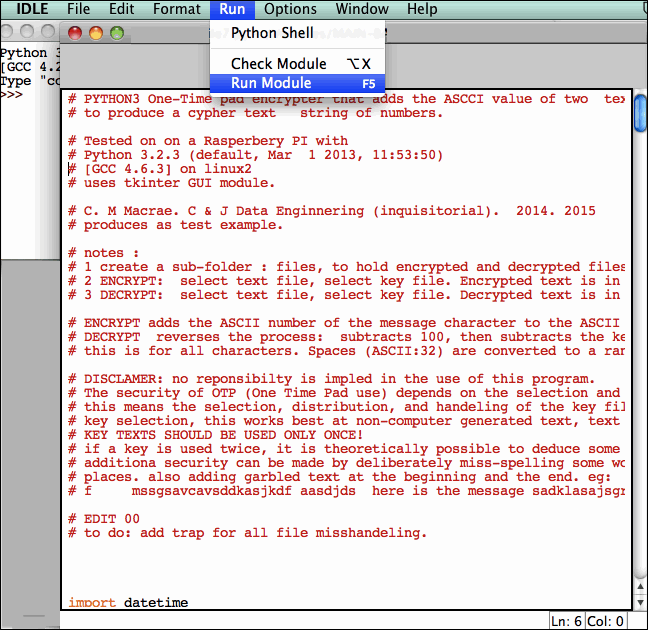The height and width of the screenshot is (630, 648).
Task: Click the '# [GCC 4.6.3] on linux2' line
Action: point(160,169)
